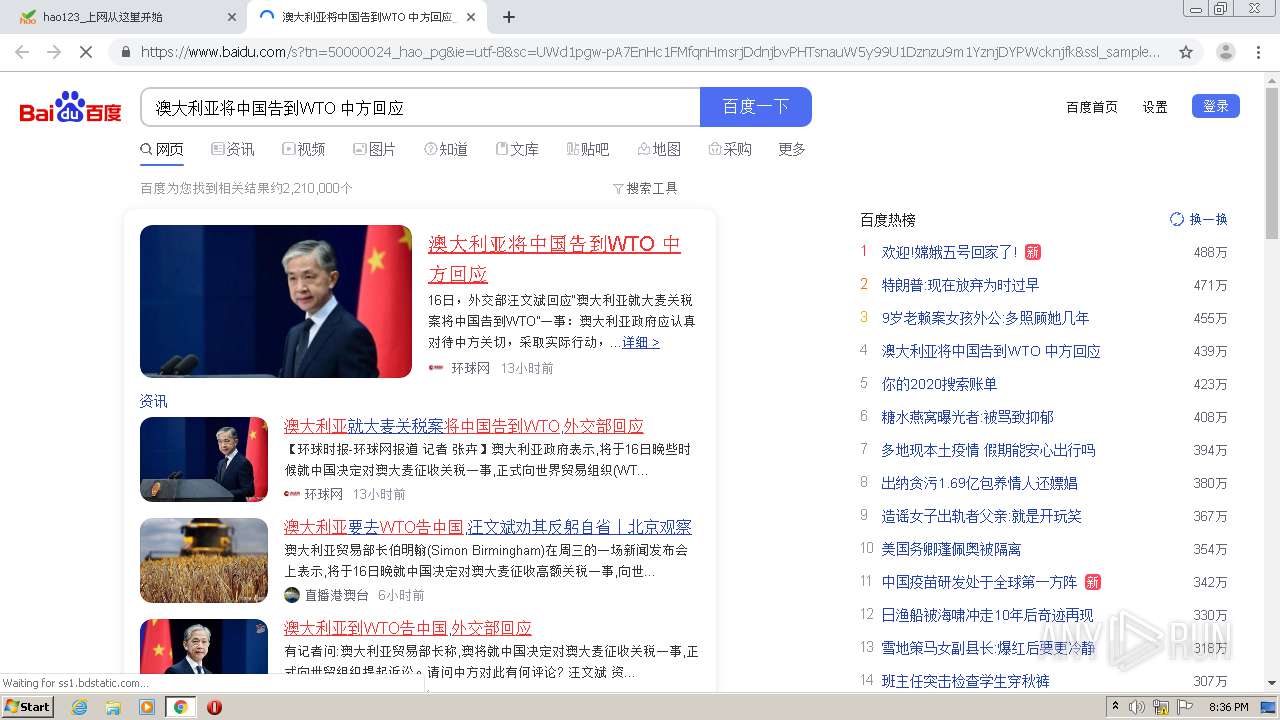Open 澳大利亚到WTO告中国,外交部回应 headline
This screenshot has height=720, width=1280.
408,628
